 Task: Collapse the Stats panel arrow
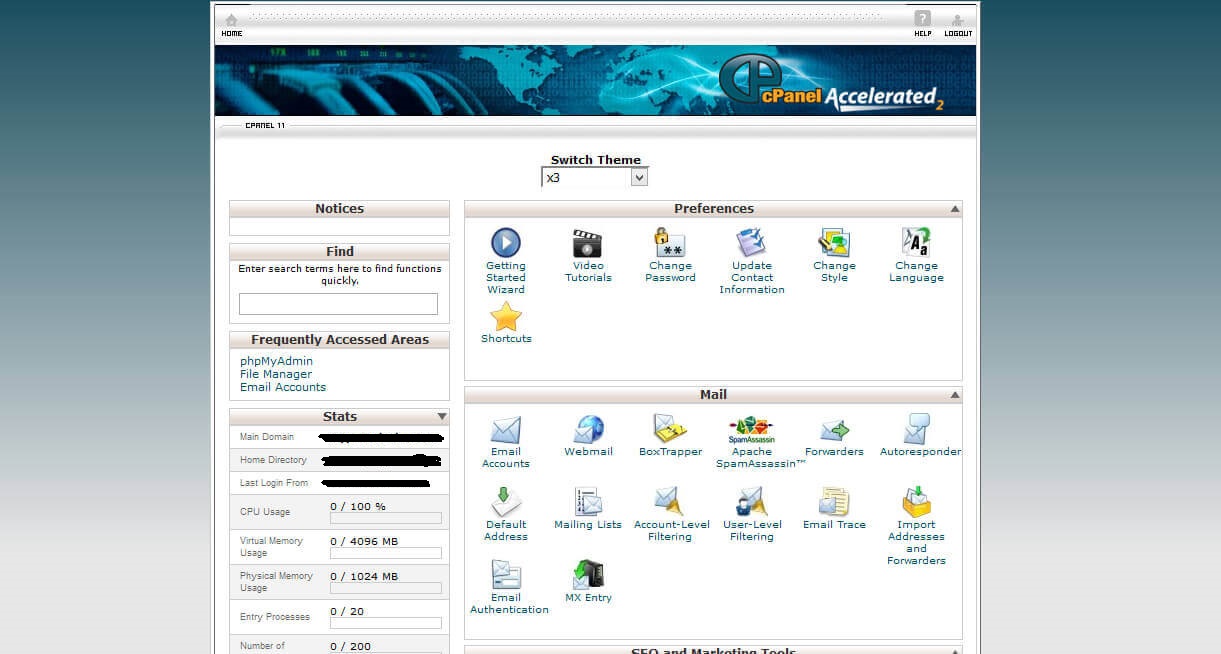441,416
